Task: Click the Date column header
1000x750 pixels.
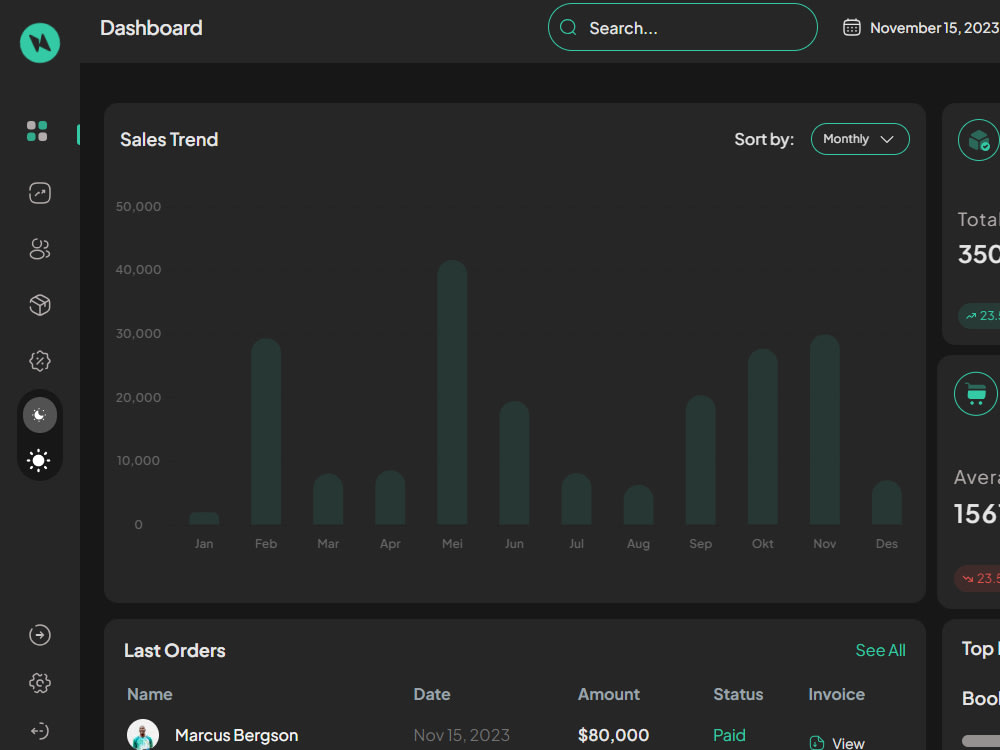Action: click(432, 695)
